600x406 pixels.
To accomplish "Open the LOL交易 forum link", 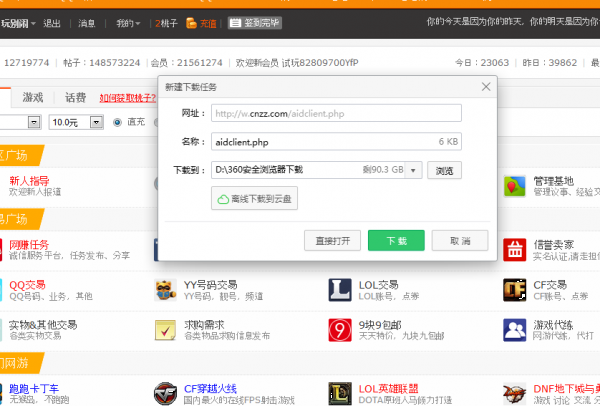I will [x=378, y=285].
